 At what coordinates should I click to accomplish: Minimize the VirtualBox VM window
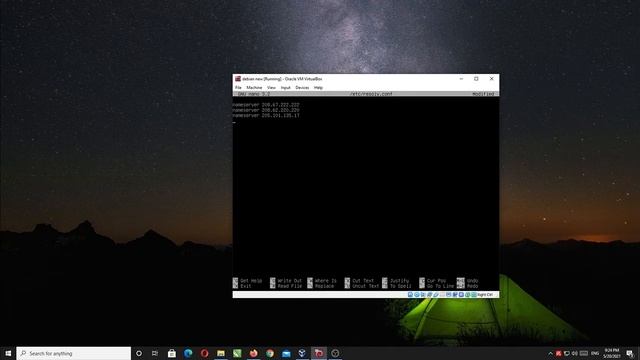(461, 79)
